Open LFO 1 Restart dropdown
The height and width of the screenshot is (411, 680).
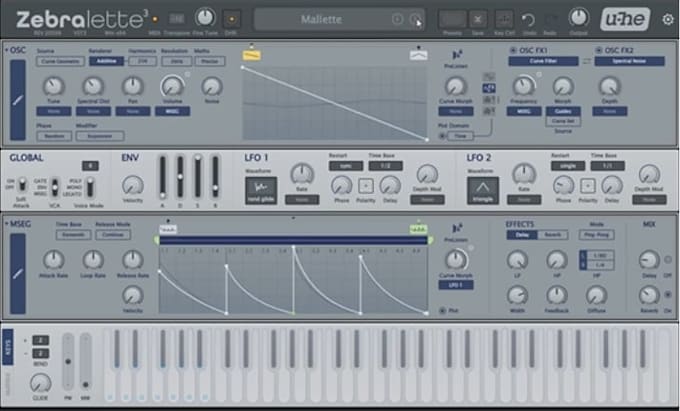tap(346, 166)
